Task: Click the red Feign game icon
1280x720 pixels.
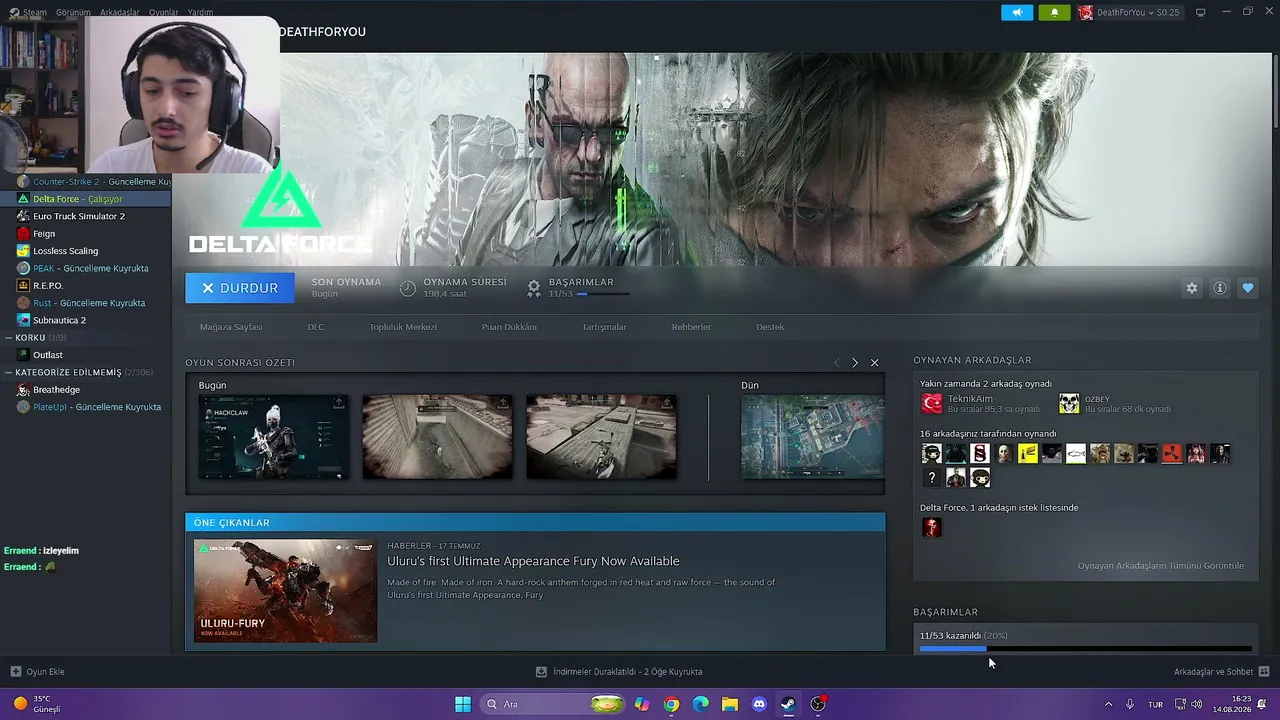Action: pos(23,233)
